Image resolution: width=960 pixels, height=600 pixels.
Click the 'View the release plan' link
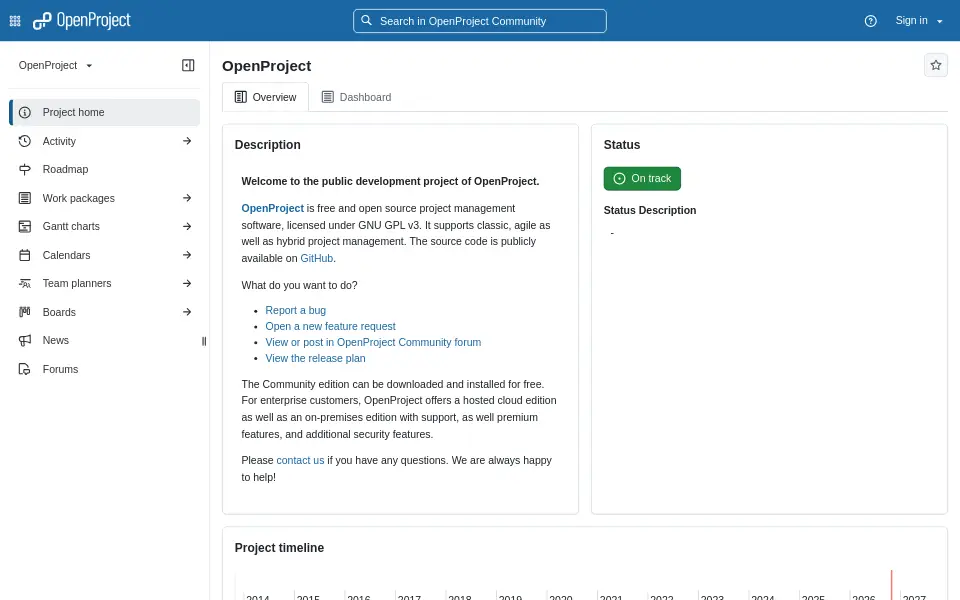[315, 358]
